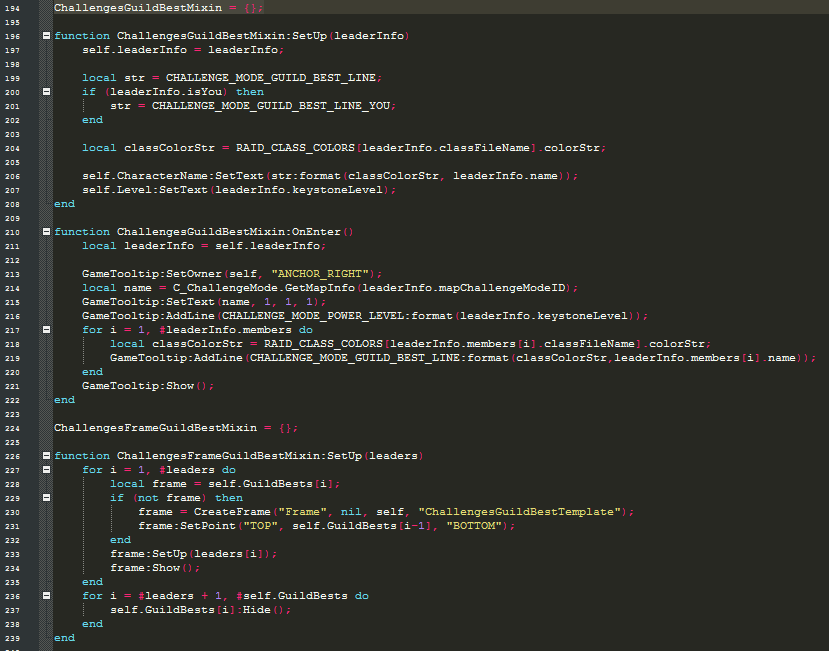Image resolution: width=829 pixels, height=651 pixels.
Task: Click the self.Level:SetText line
Action: 239,190
